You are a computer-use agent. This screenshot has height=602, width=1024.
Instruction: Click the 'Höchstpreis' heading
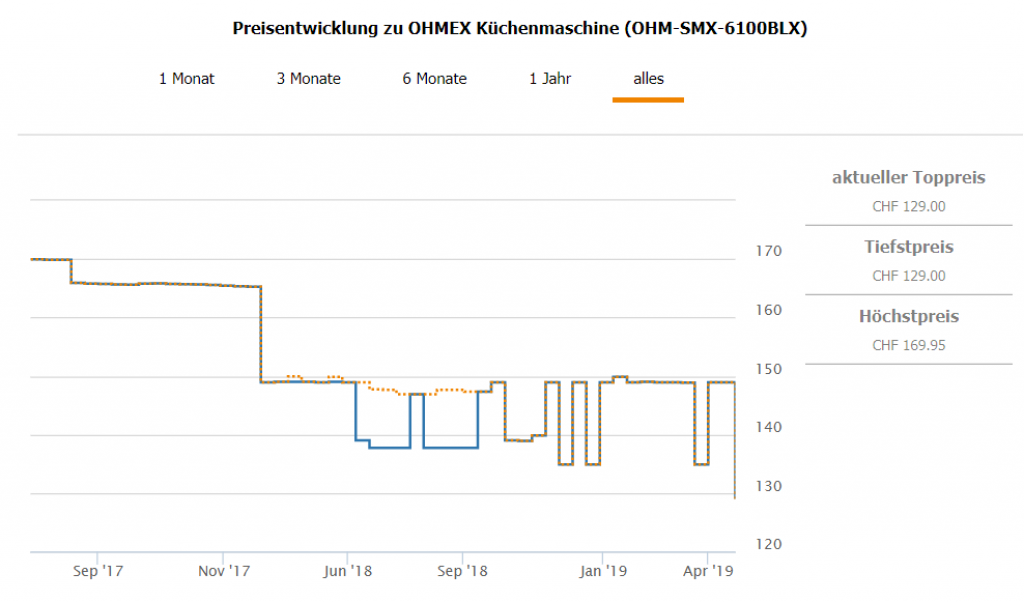point(908,316)
